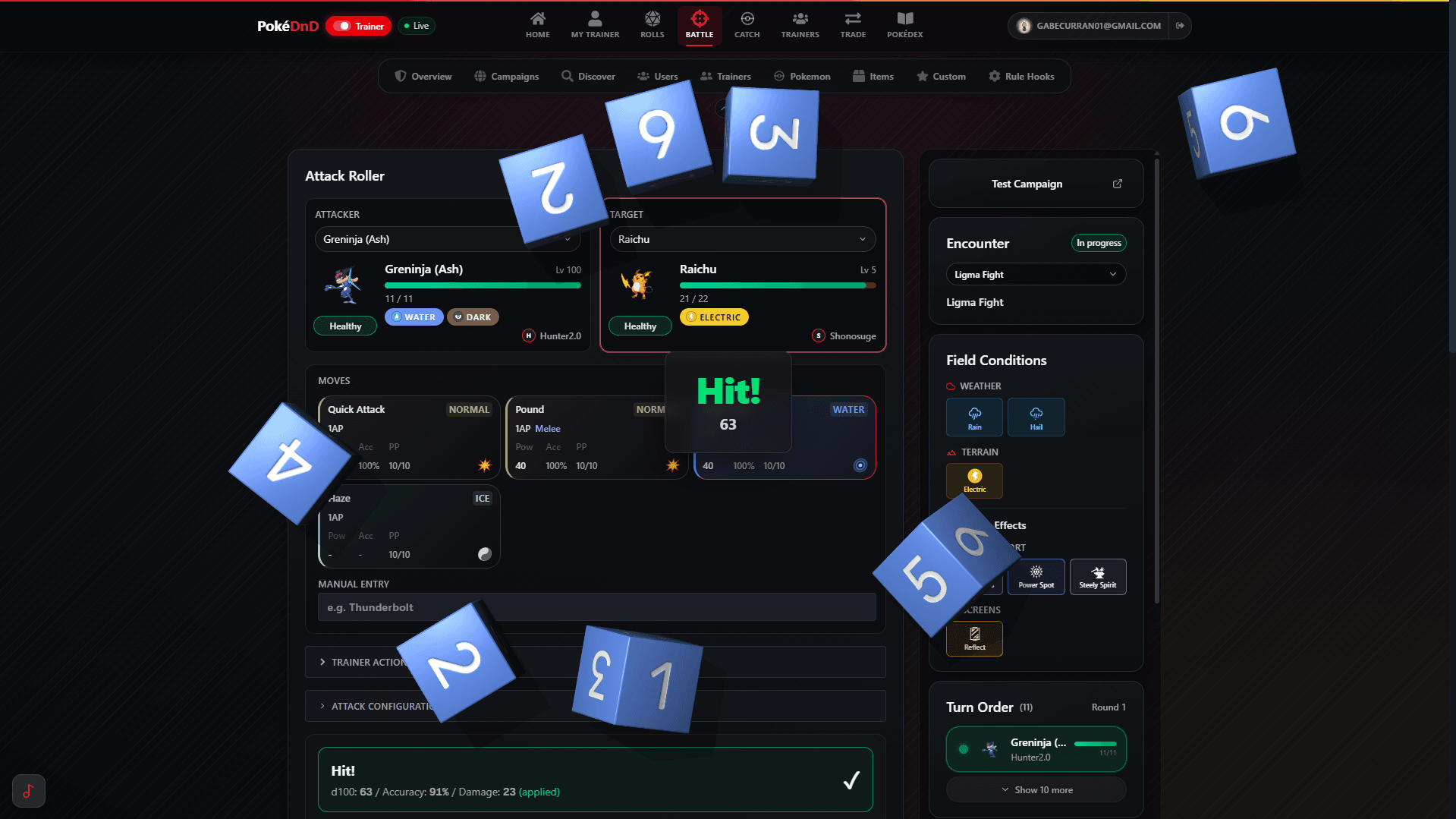Select the Pound move
The image size is (1456, 819).
pos(596,437)
